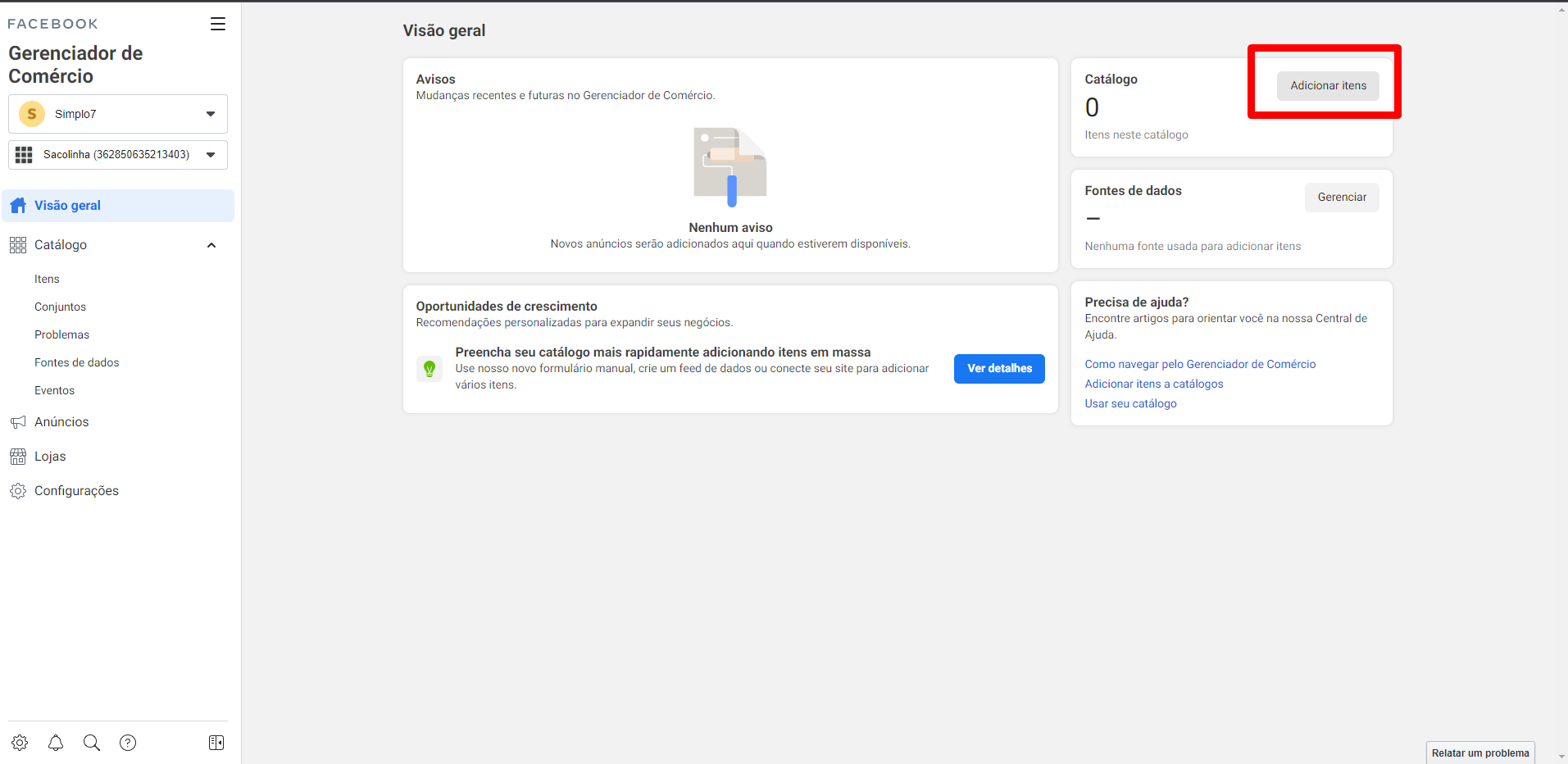Open the help question mark icon
Image resolution: width=1568 pixels, height=764 pixels.
tap(128, 743)
